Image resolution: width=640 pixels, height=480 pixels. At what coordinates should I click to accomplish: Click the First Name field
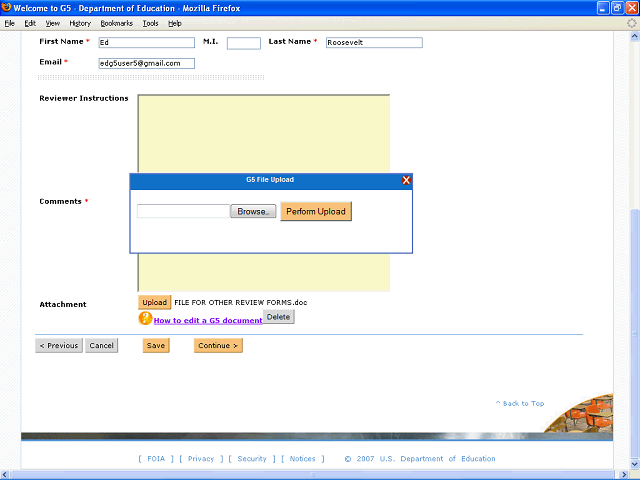point(147,42)
